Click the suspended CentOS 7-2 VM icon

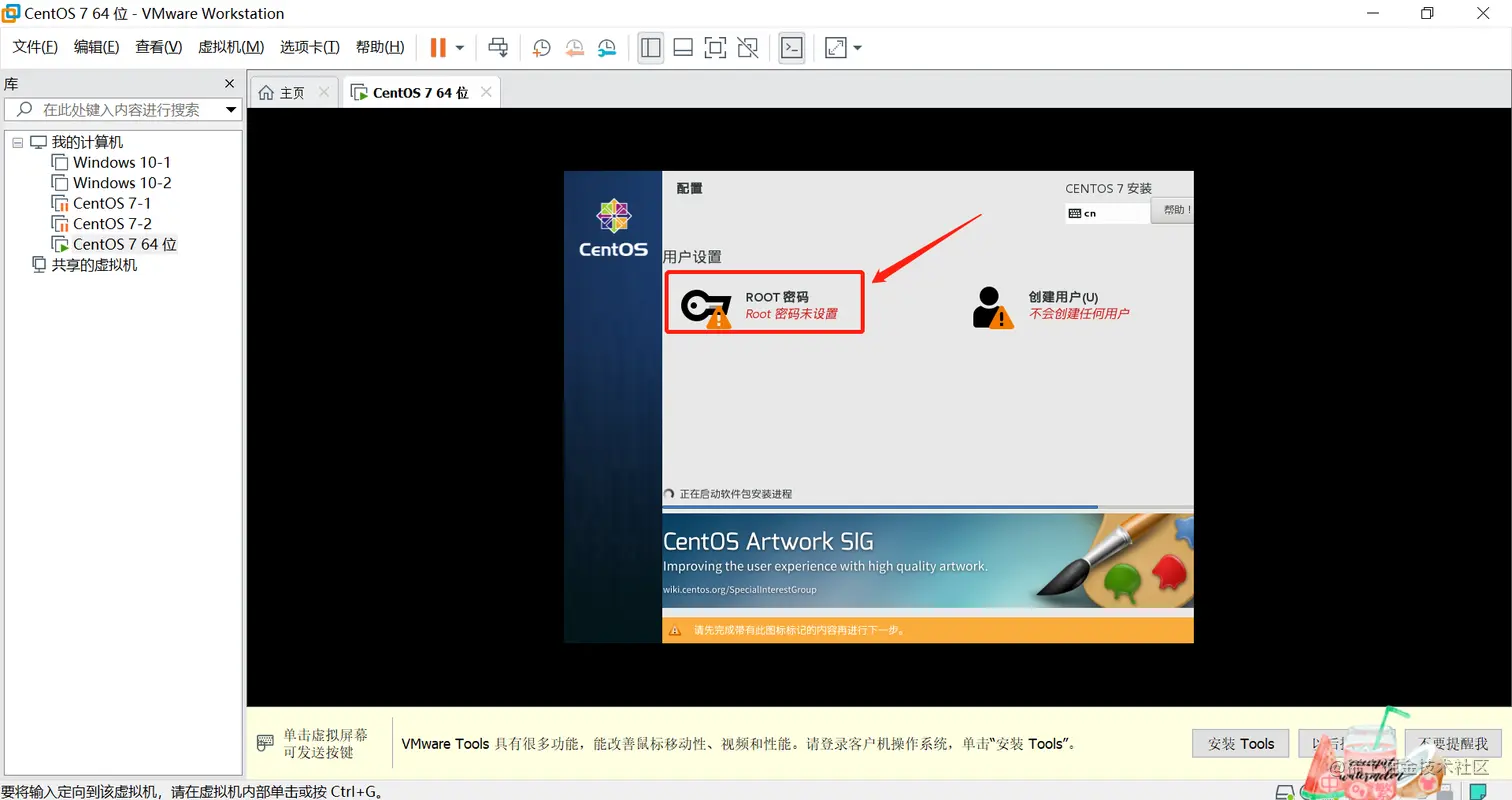[59, 224]
